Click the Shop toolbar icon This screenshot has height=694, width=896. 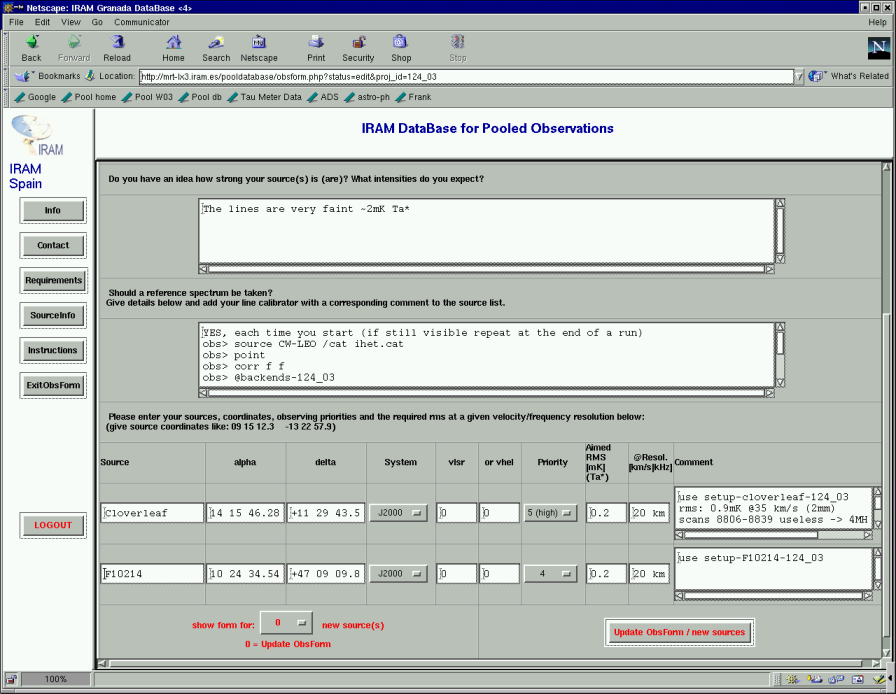click(x=401, y=43)
